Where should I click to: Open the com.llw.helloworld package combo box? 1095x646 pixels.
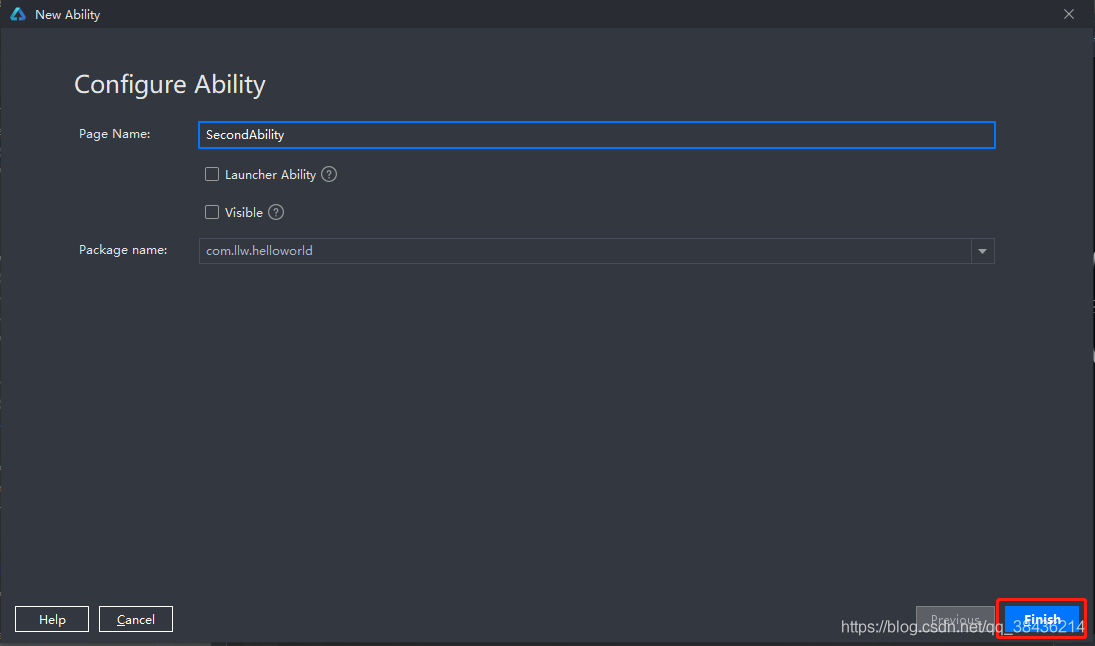[585, 251]
